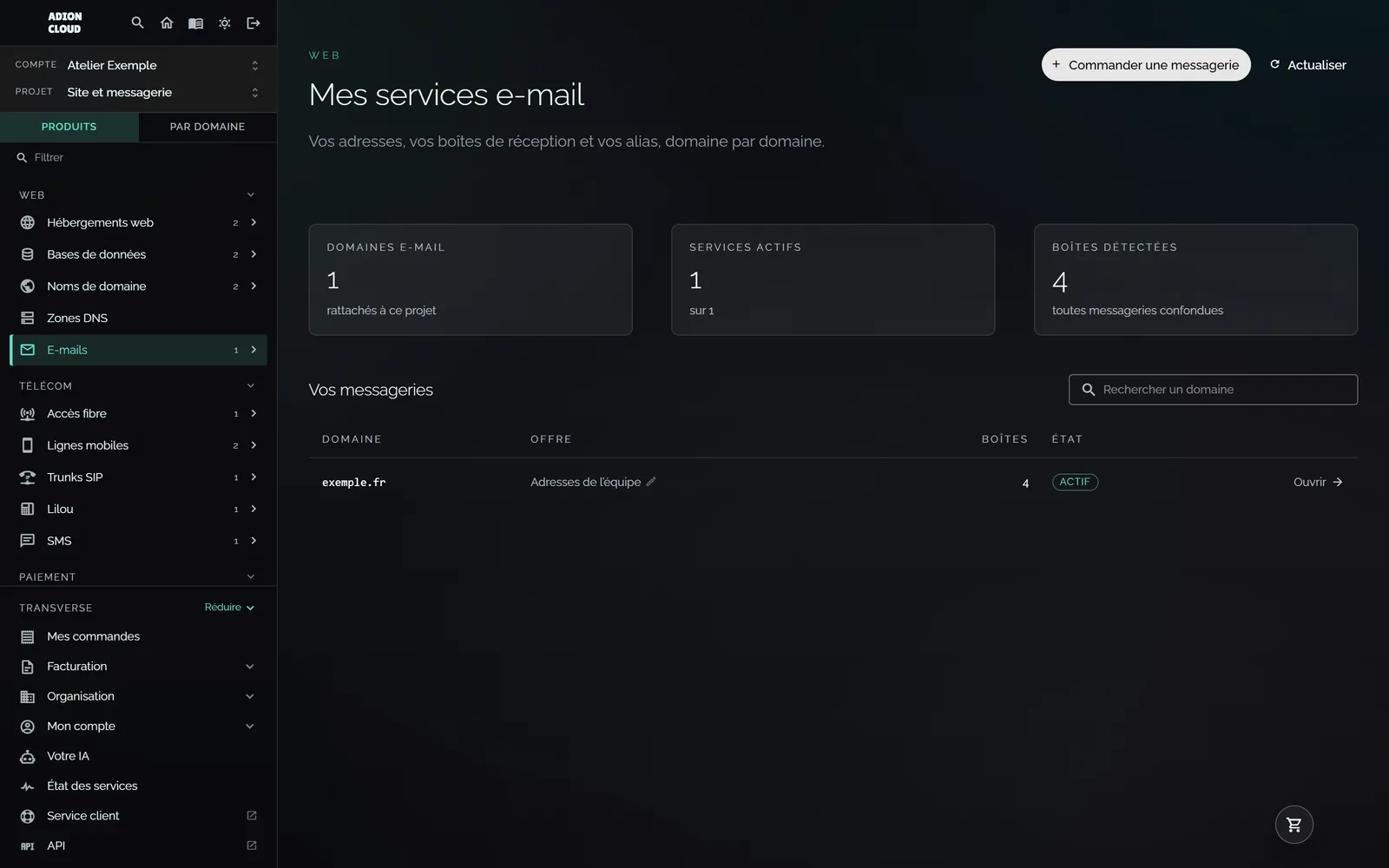Viewport: 1389px width, 868px height.
Task: Expand Hébergements web arrow
Action: point(253,222)
